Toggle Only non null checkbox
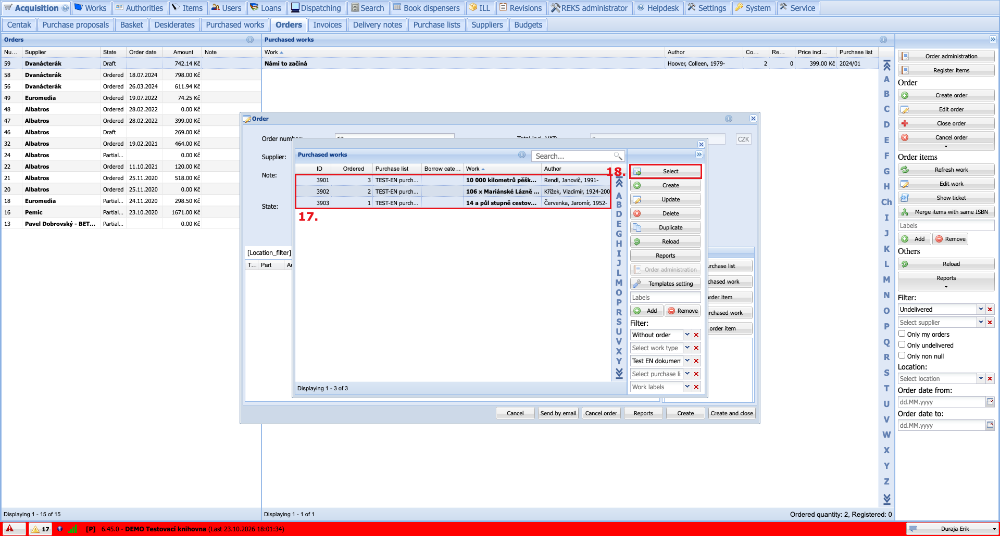 pos(902,356)
